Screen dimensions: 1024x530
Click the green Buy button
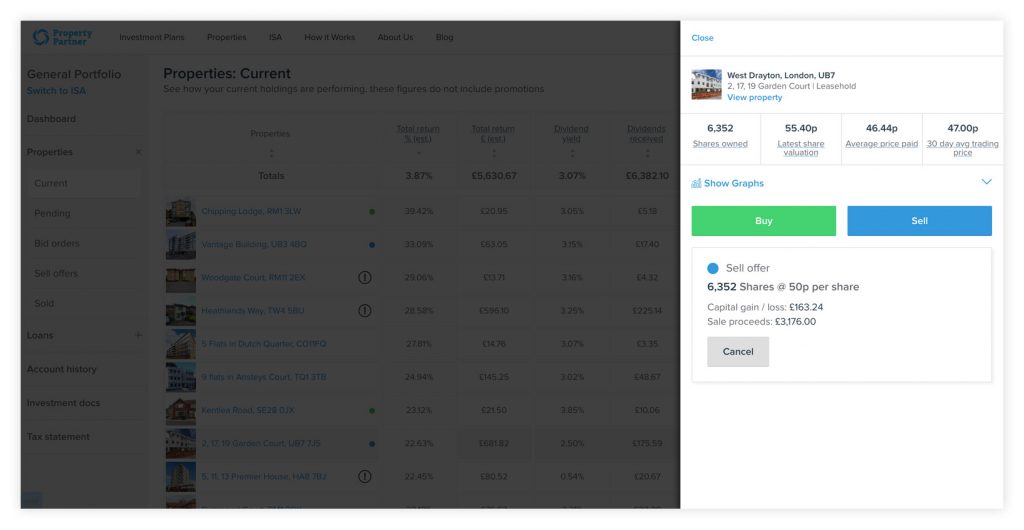tap(763, 221)
